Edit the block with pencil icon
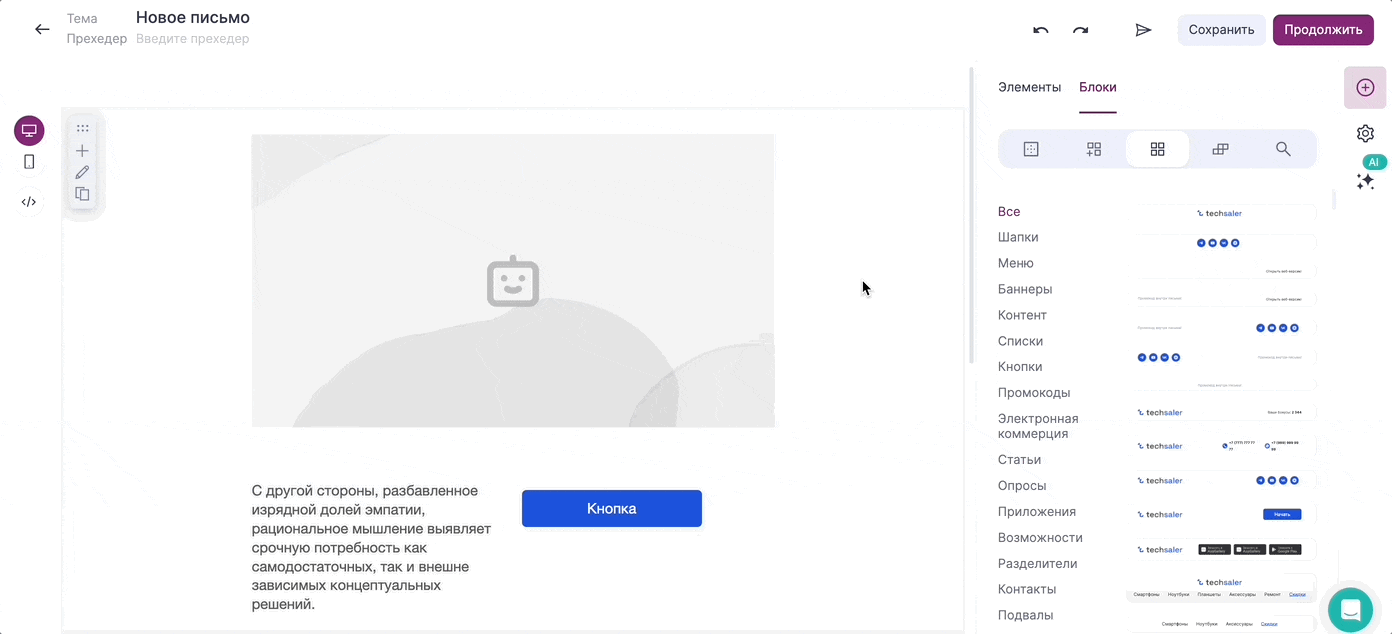The width and height of the screenshot is (1392, 634). tap(82, 172)
